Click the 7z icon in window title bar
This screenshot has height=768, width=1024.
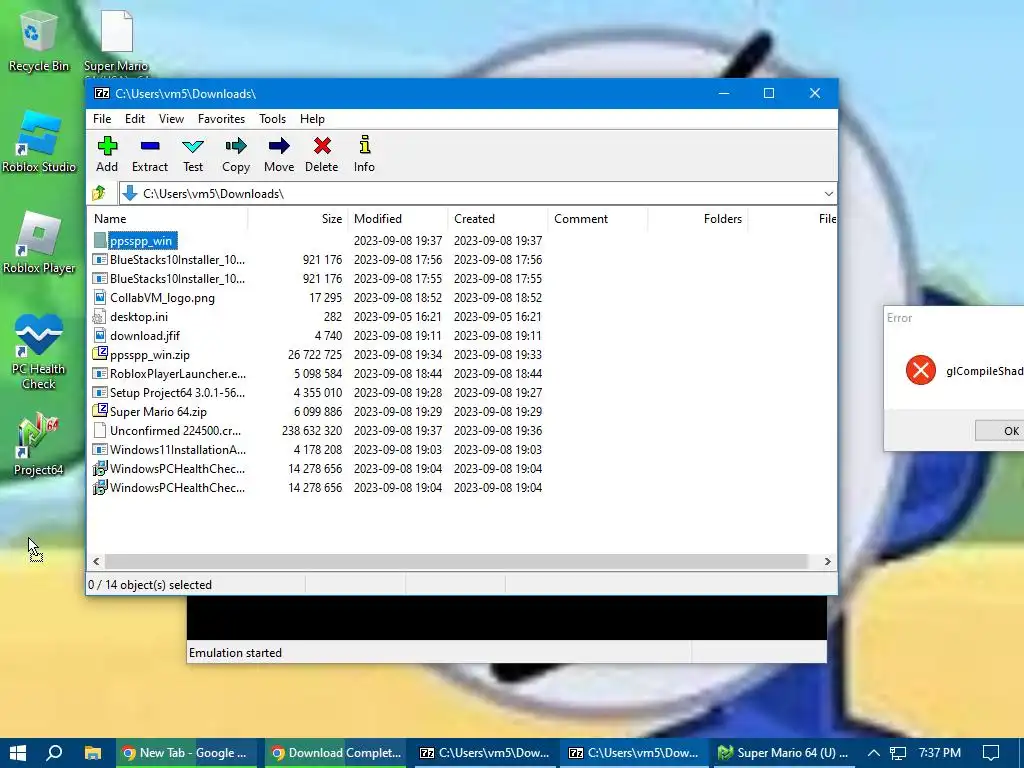click(102, 93)
